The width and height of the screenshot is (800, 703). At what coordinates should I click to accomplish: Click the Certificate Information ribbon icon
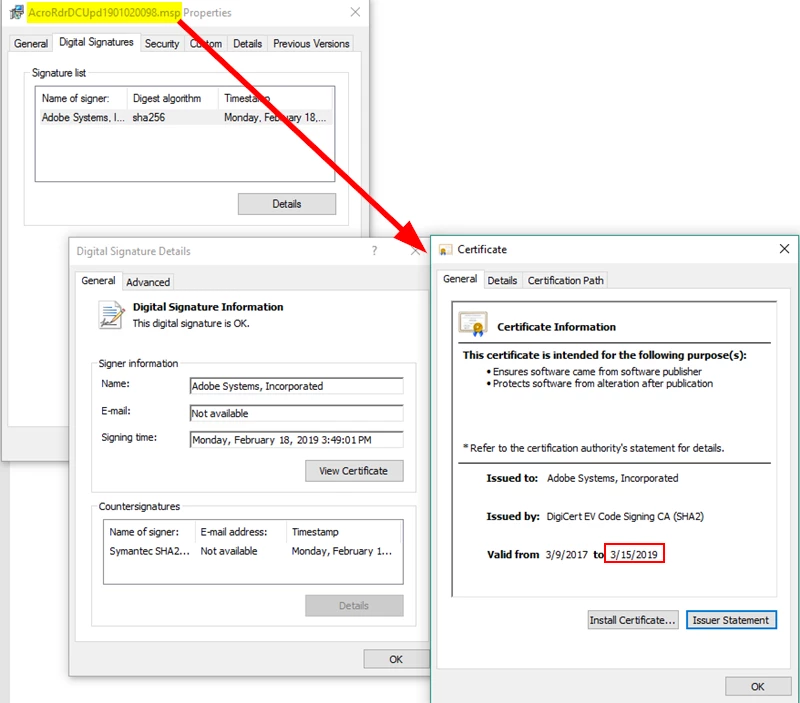tap(473, 324)
